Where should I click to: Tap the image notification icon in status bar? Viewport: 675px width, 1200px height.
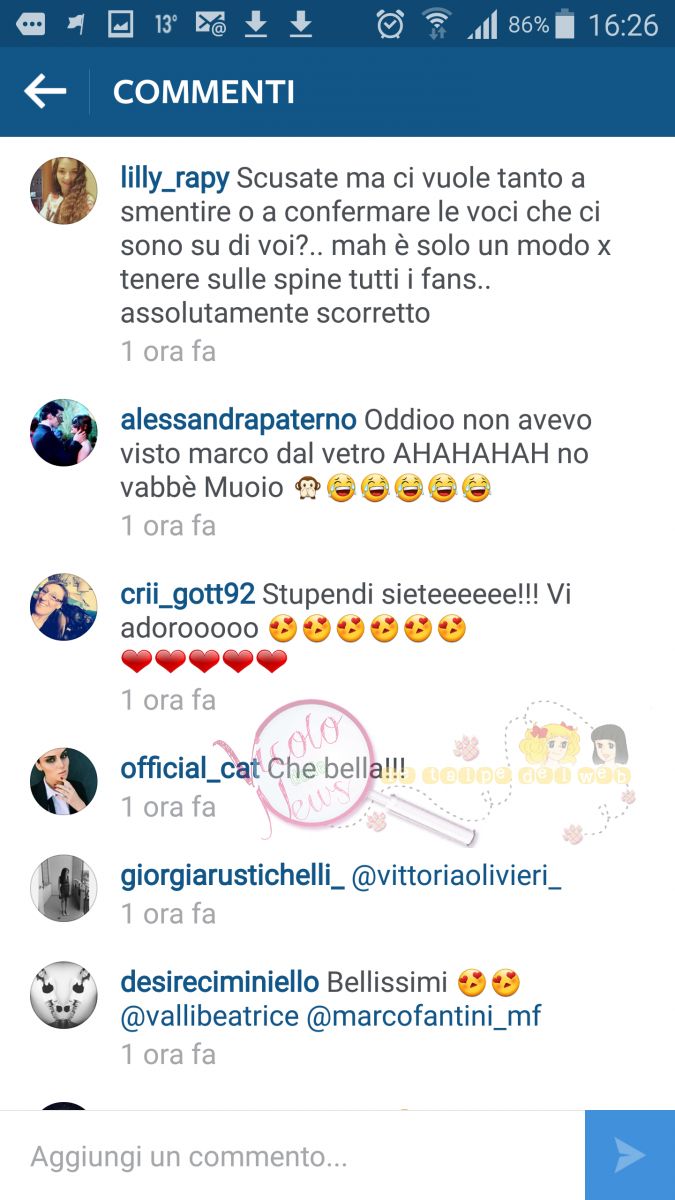pos(121,24)
